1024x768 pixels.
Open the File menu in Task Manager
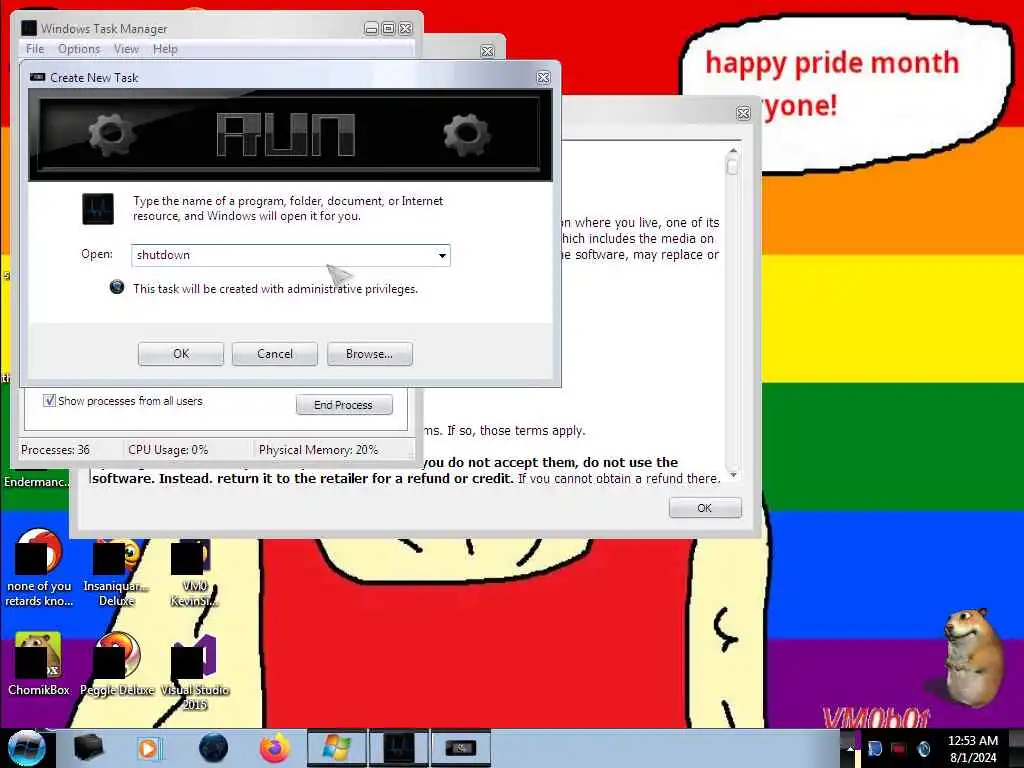point(35,49)
